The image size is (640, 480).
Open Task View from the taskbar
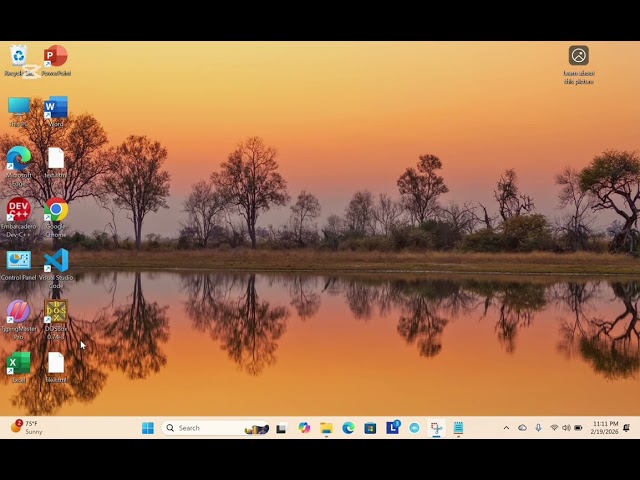click(x=281, y=428)
